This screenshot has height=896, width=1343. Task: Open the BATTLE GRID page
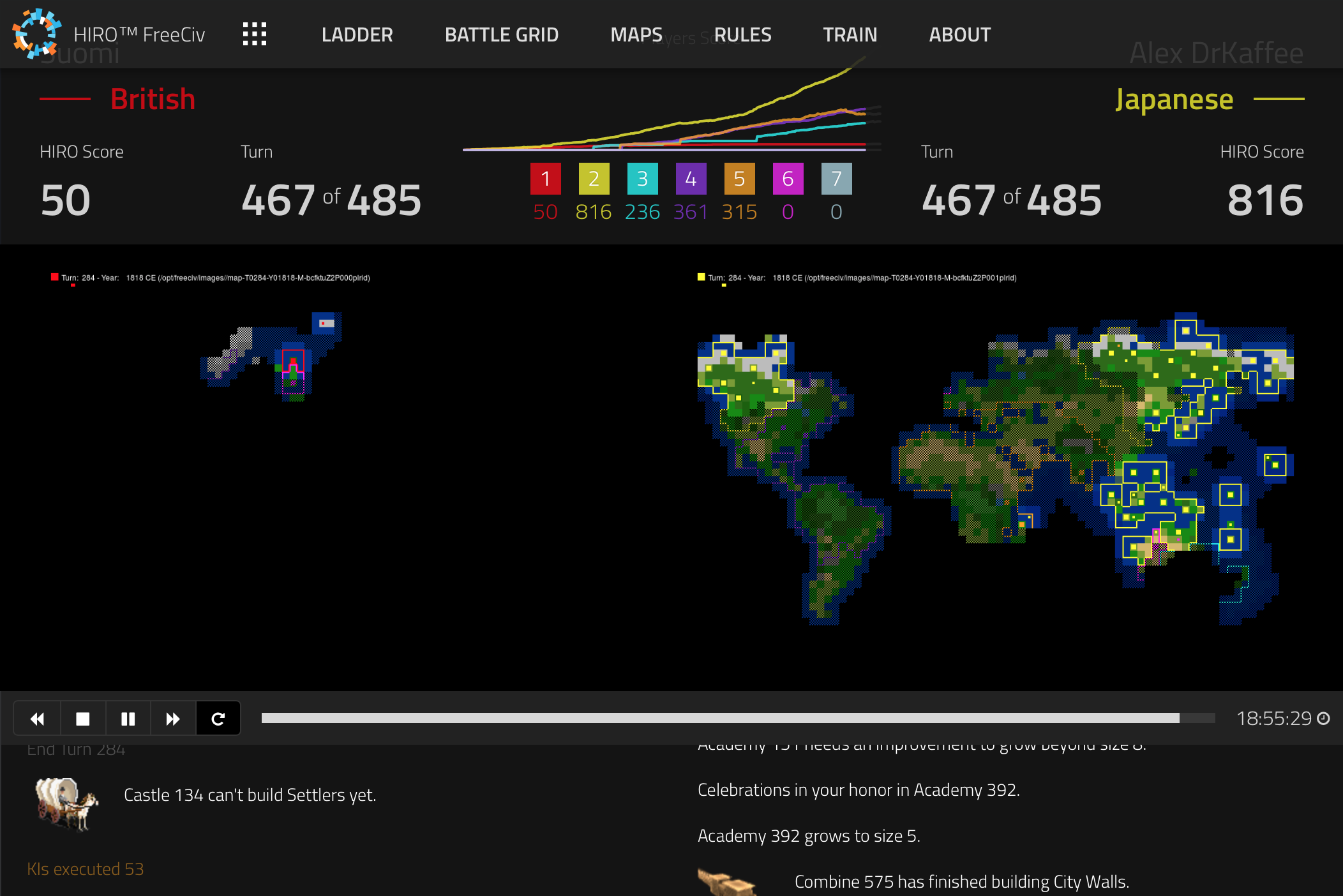pyautogui.click(x=501, y=34)
